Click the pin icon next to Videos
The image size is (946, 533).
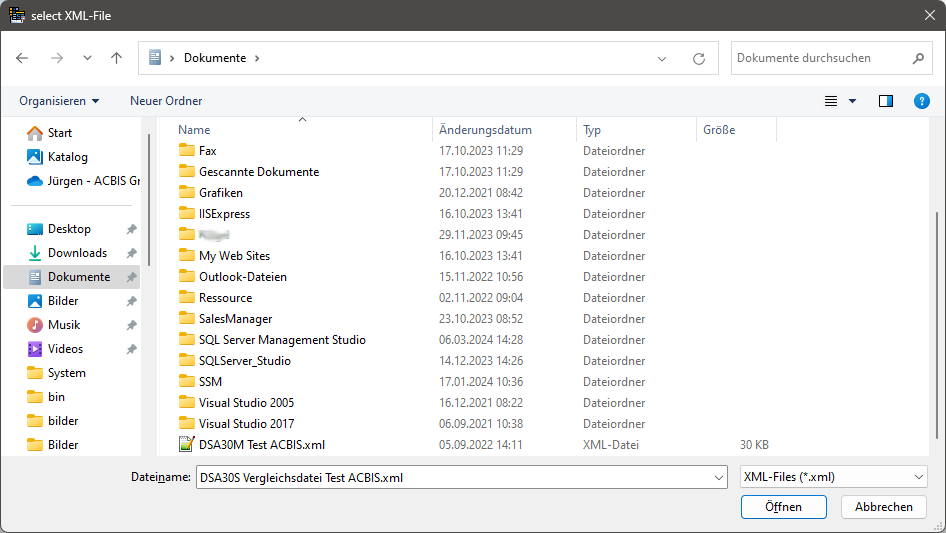point(132,349)
